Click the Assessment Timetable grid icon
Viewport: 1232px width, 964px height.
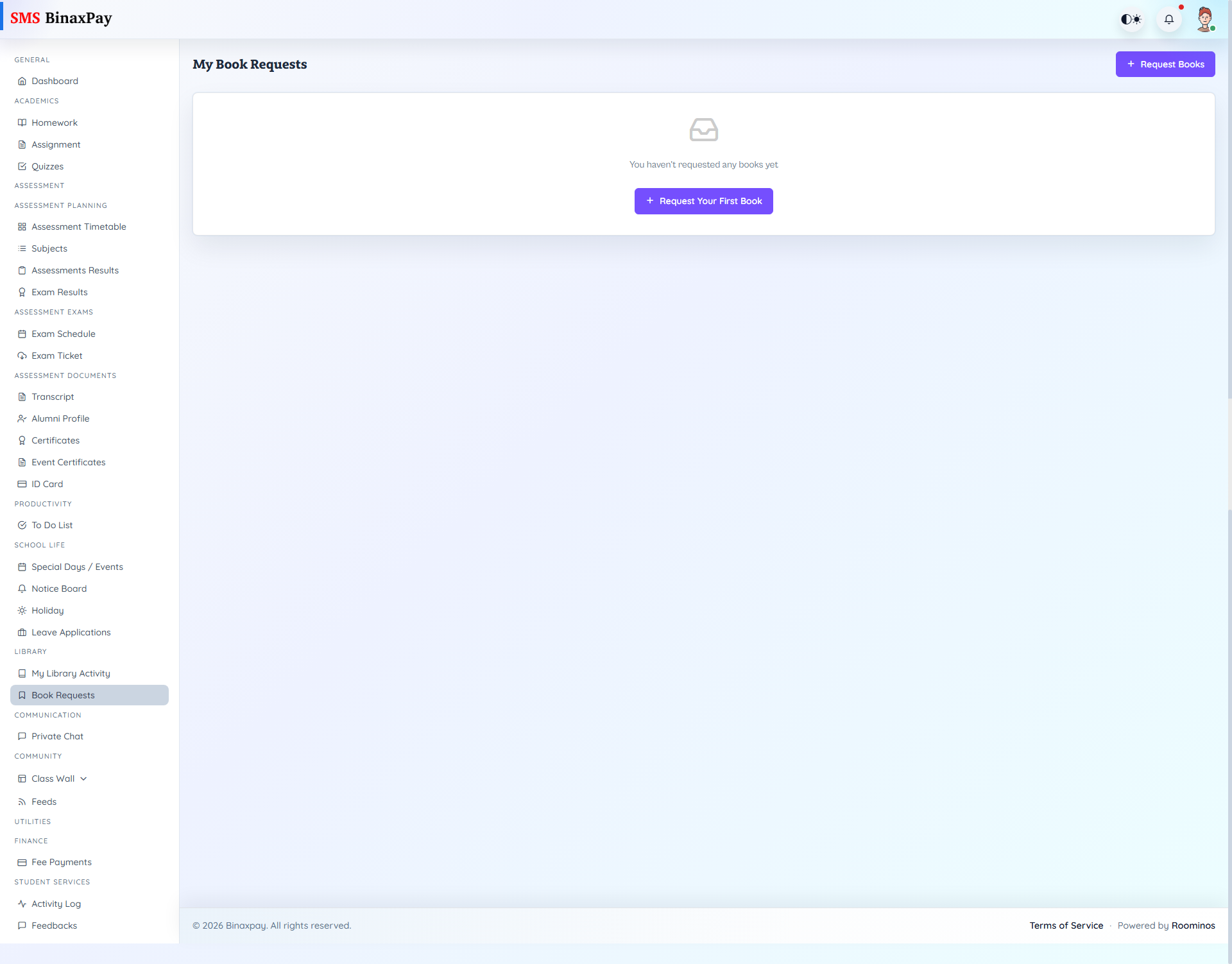pos(22,227)
